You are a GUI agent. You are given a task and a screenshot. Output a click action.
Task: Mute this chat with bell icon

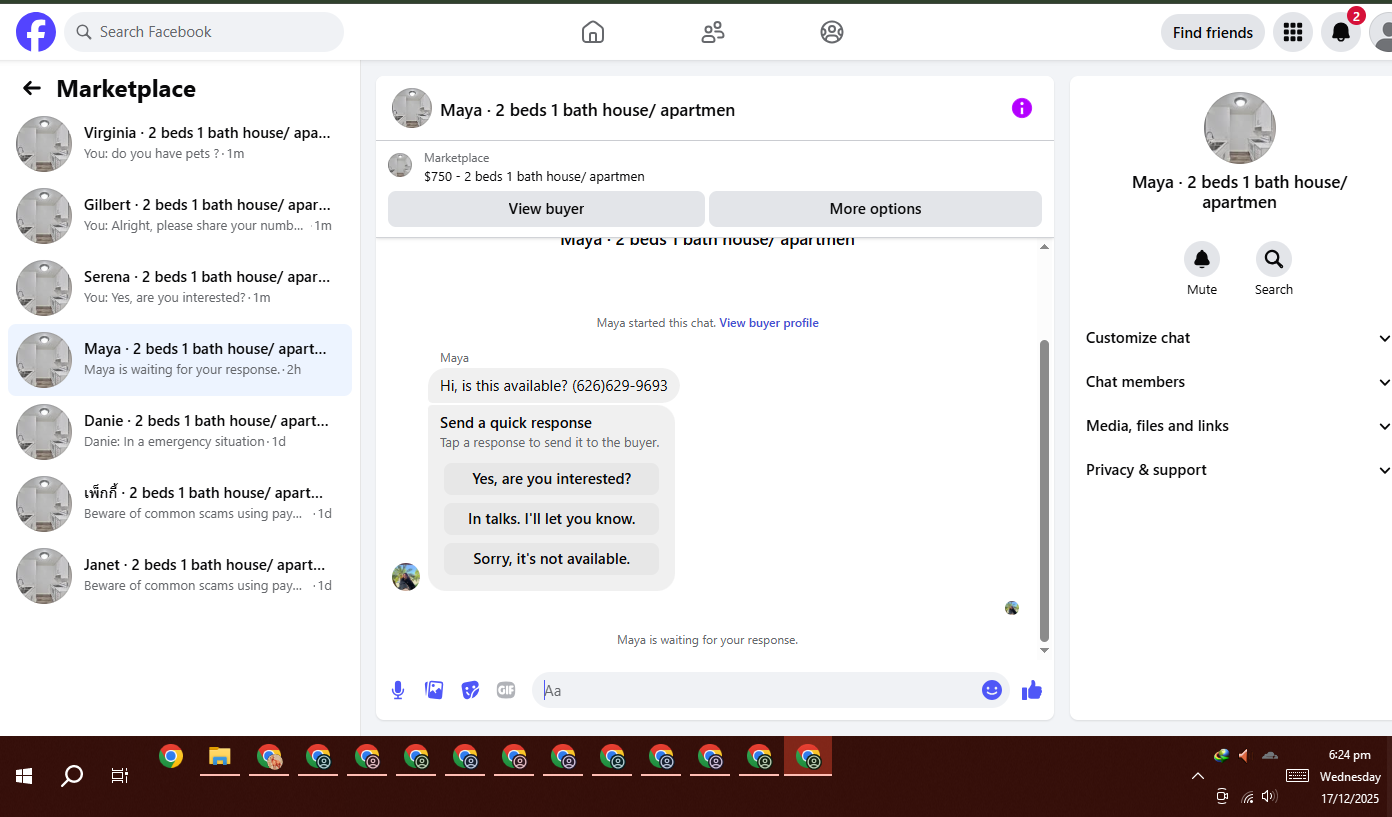(1202, 259)
